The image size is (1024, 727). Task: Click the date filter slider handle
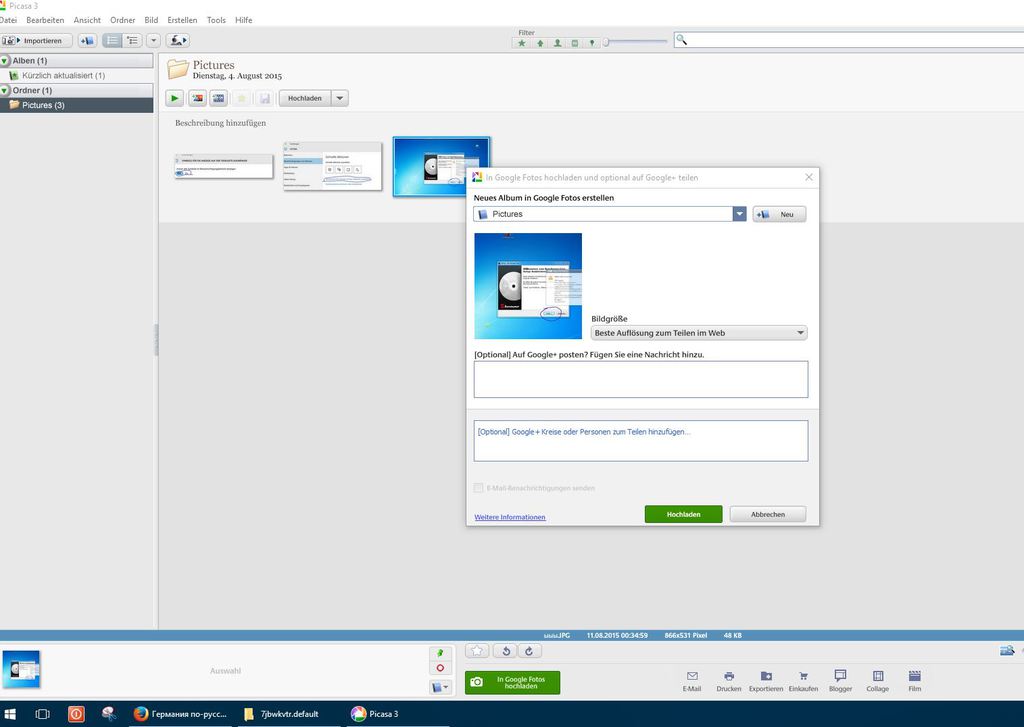(606, 42)
